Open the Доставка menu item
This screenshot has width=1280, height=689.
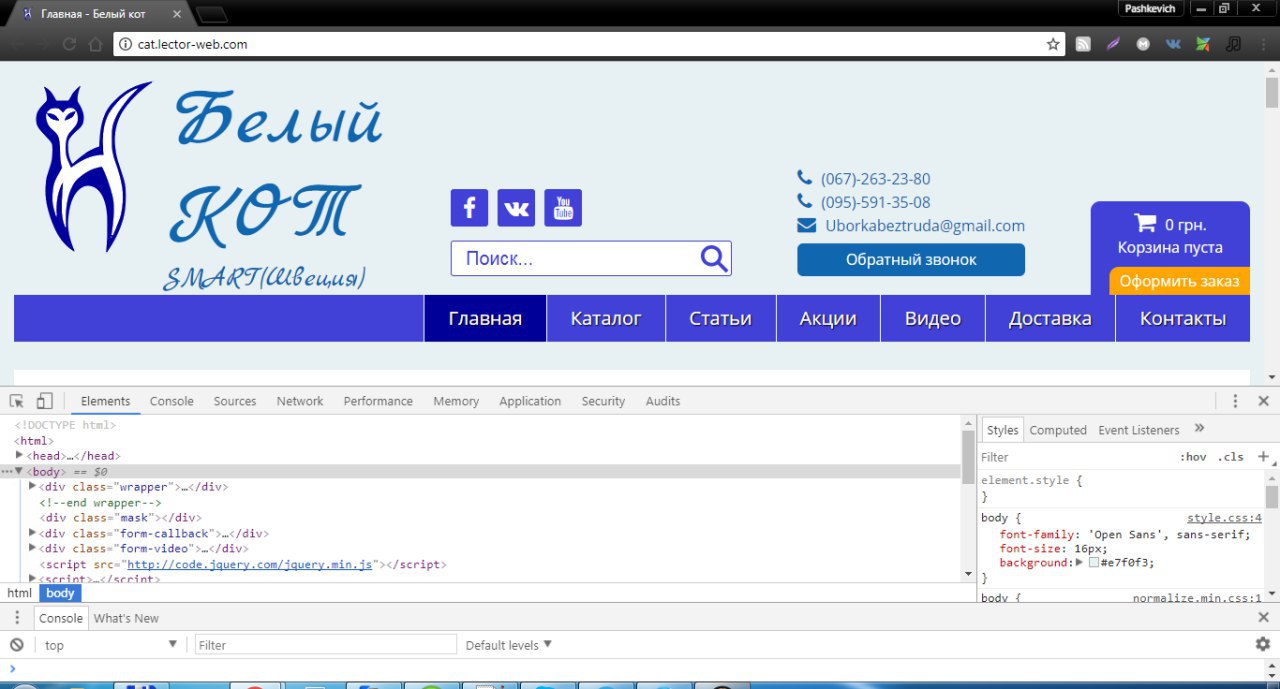pyautogui.click(x=1050, y=318)
